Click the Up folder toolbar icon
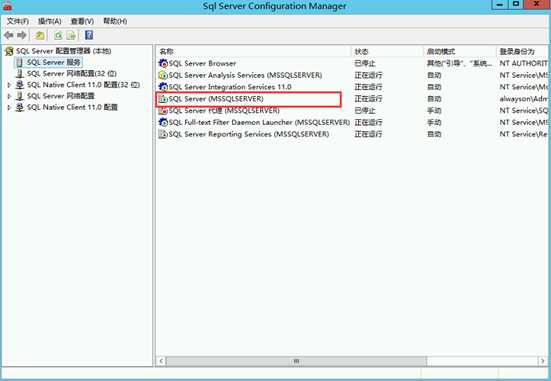The image size is (551, 381). [40, 35]
